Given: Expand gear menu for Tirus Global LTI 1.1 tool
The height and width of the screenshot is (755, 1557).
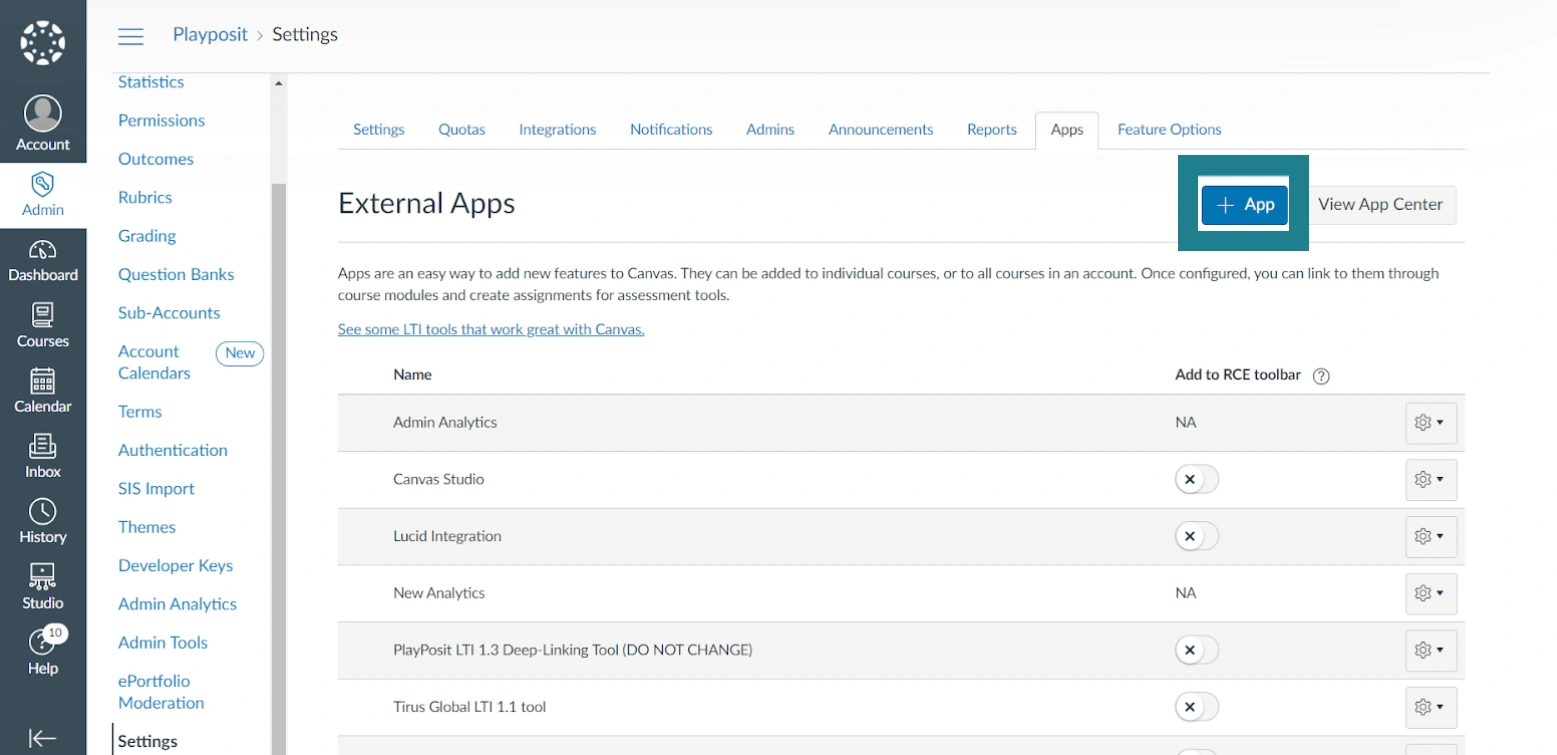Looking at the screenshot, I should click(1431, 708).
